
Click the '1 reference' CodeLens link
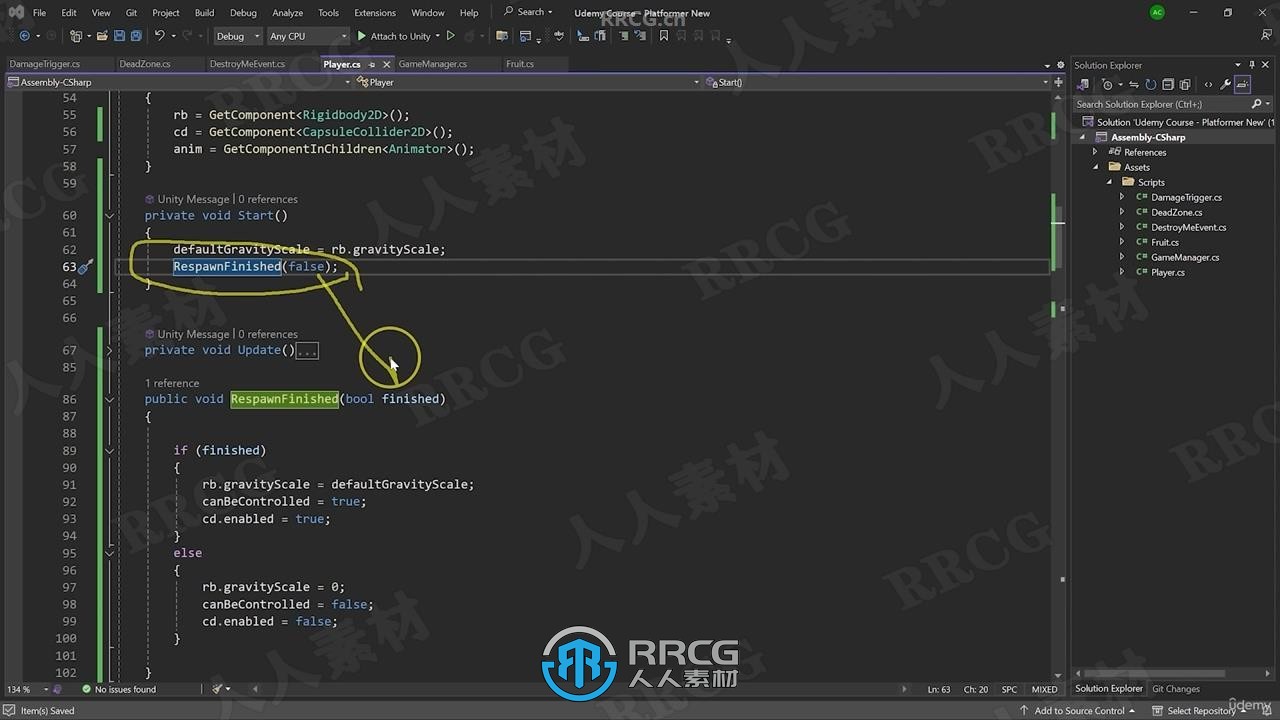coord(172,383)
